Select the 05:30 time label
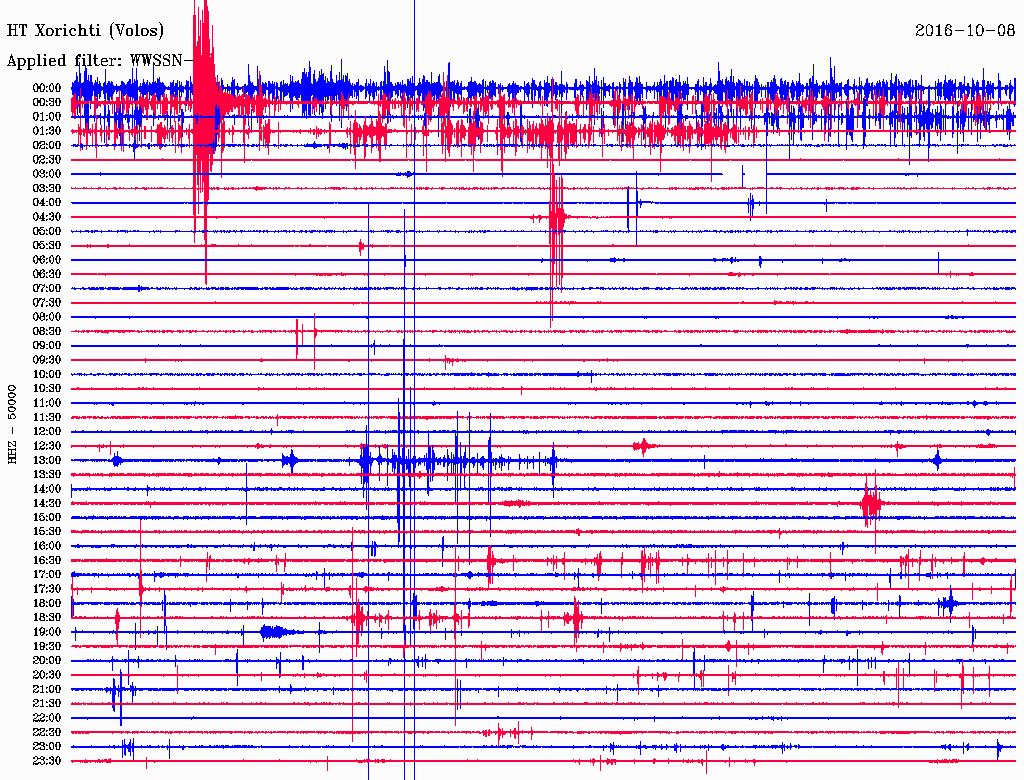 pos(47,246)
